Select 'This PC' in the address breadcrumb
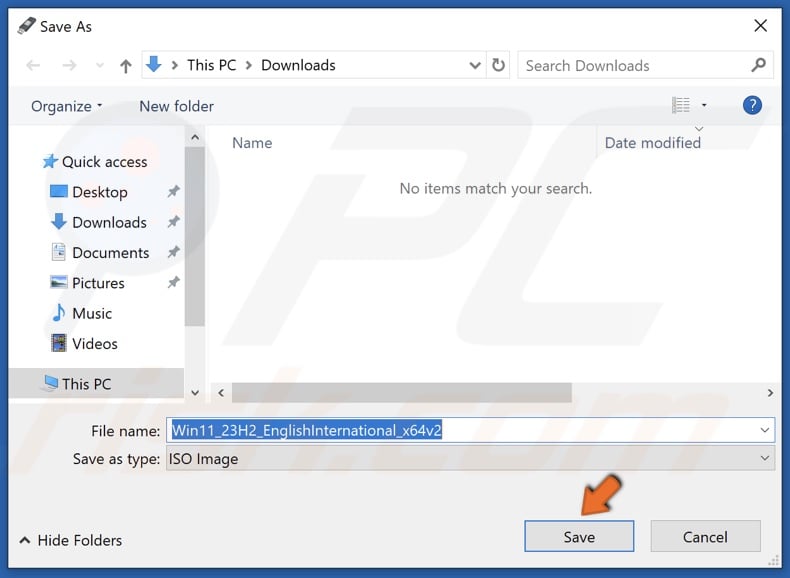 212,65
